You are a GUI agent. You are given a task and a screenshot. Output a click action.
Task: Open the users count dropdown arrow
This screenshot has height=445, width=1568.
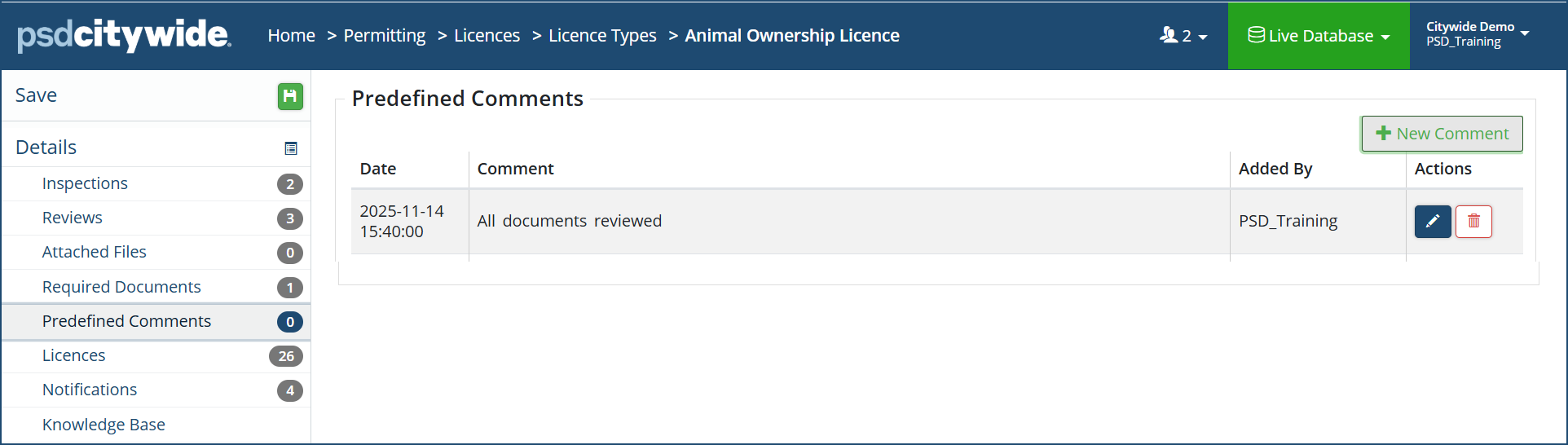(x=1203, y=37)
